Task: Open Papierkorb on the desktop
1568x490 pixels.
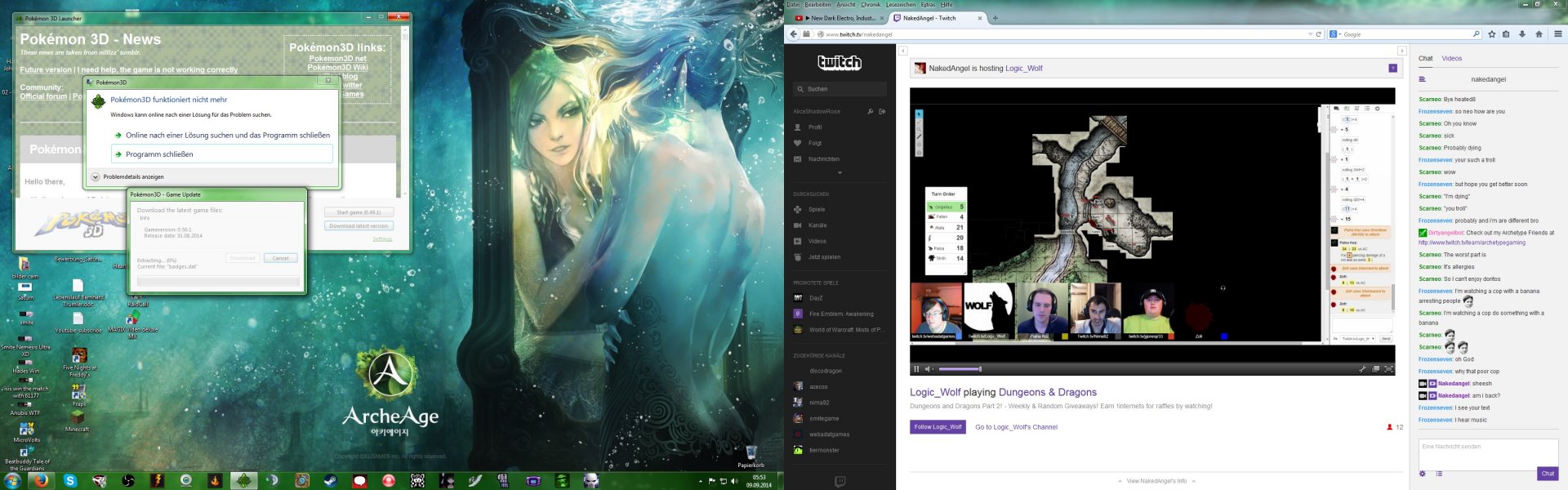Action: coord(751,457)
